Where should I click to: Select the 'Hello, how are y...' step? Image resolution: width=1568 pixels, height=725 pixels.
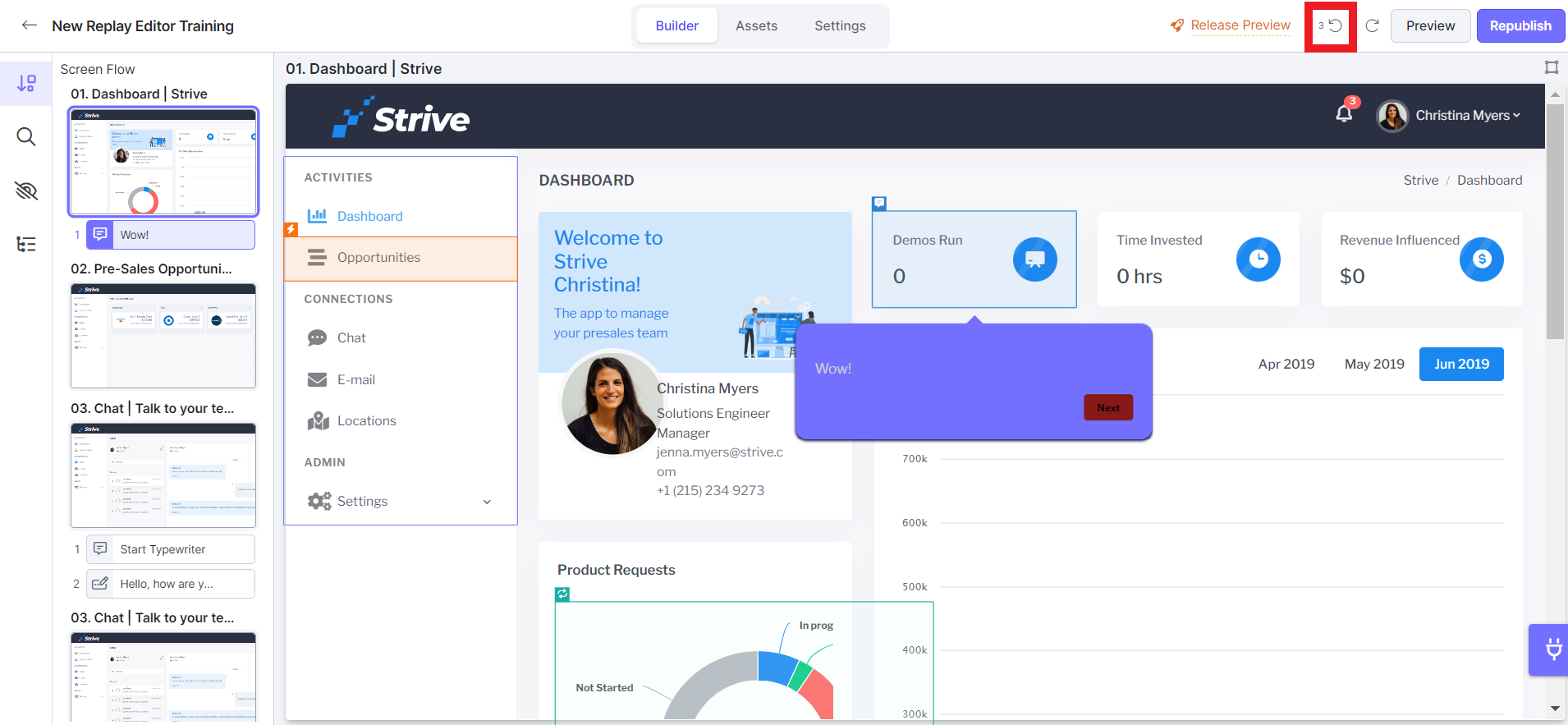click(x=171, y=584)
